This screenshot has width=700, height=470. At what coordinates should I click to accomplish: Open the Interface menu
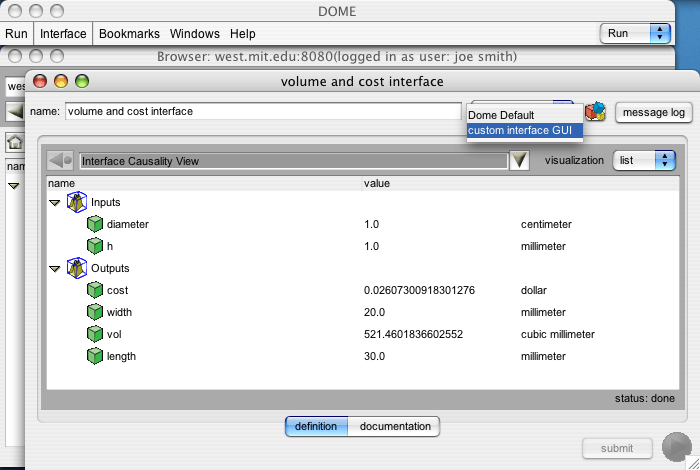point(63,33)
